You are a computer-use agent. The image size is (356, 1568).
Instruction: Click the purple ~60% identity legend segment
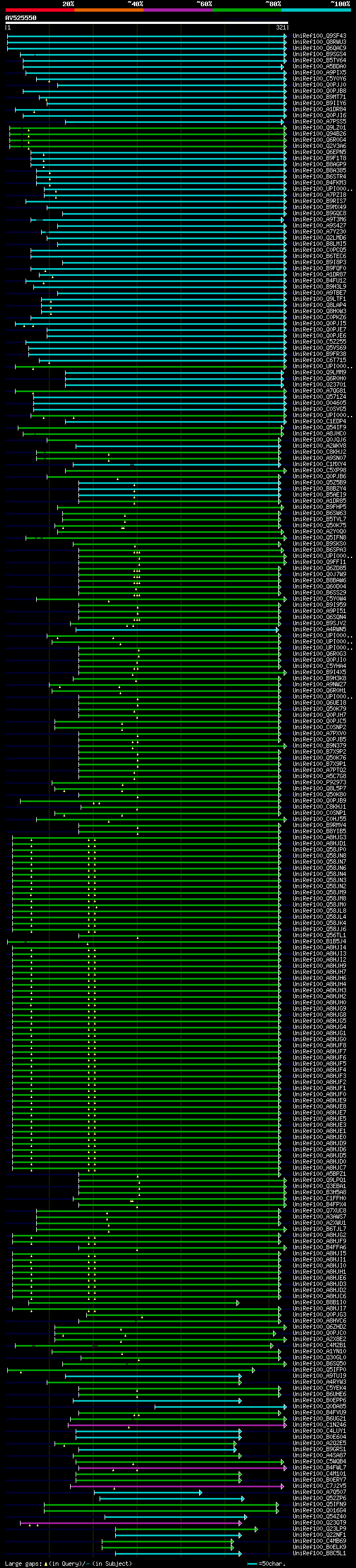tap(177, 11)
